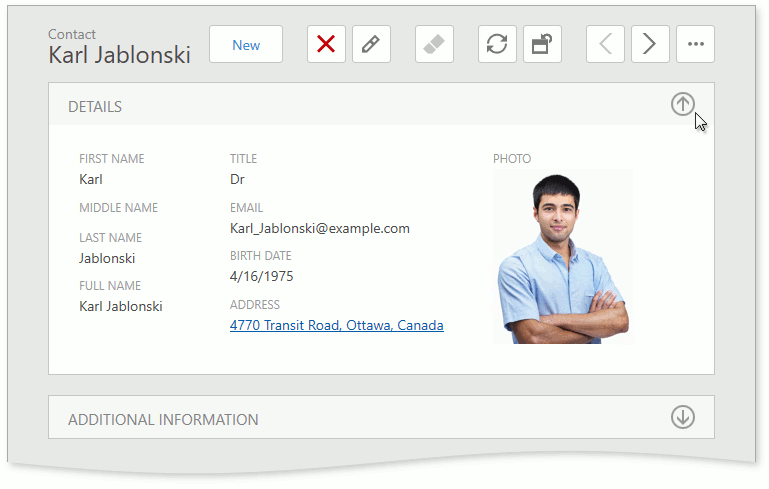Viewport: 769px width, 489px height.
Task: Click the padlock window icon in the toolbar
Action: 542,45
